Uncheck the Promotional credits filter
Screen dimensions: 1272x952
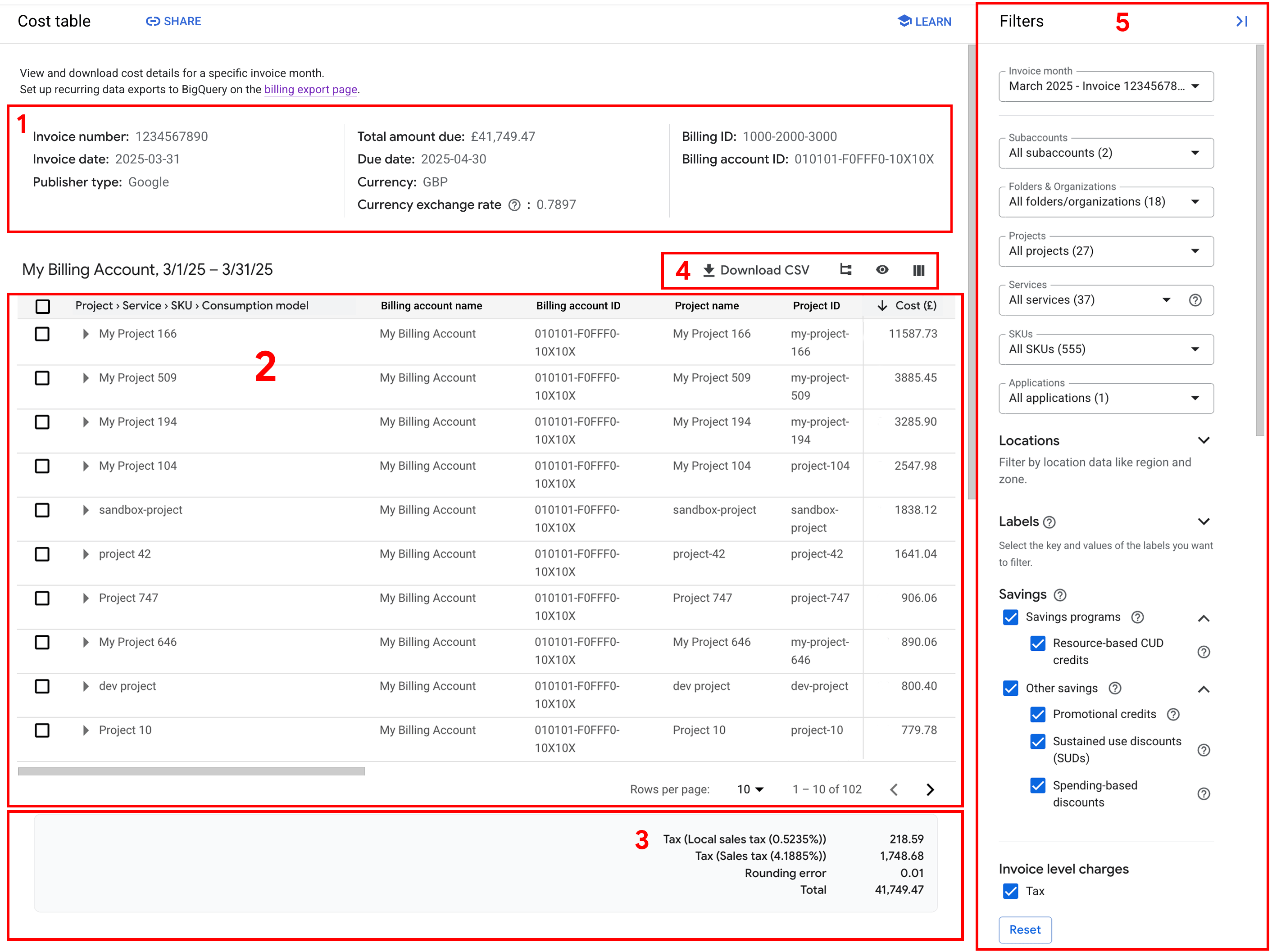pyautogui.click(x=1037, y=714)
